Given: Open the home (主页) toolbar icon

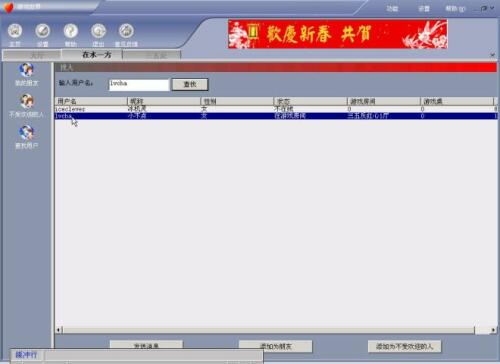Looking at the screenshot, I should [15, 31].
